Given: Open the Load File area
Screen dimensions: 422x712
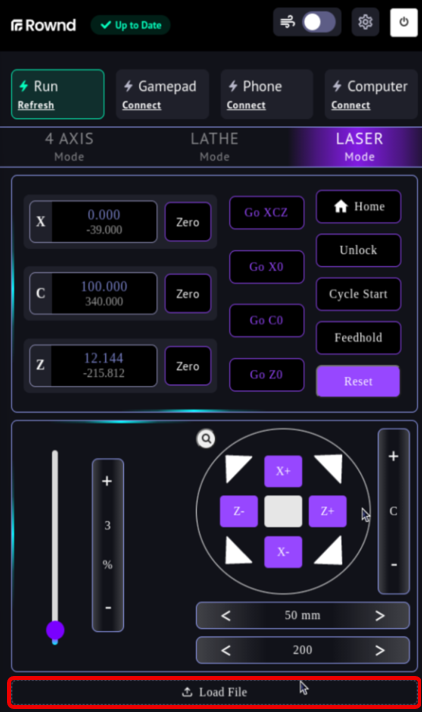Looking at the screenshot, I should point(213,692).
